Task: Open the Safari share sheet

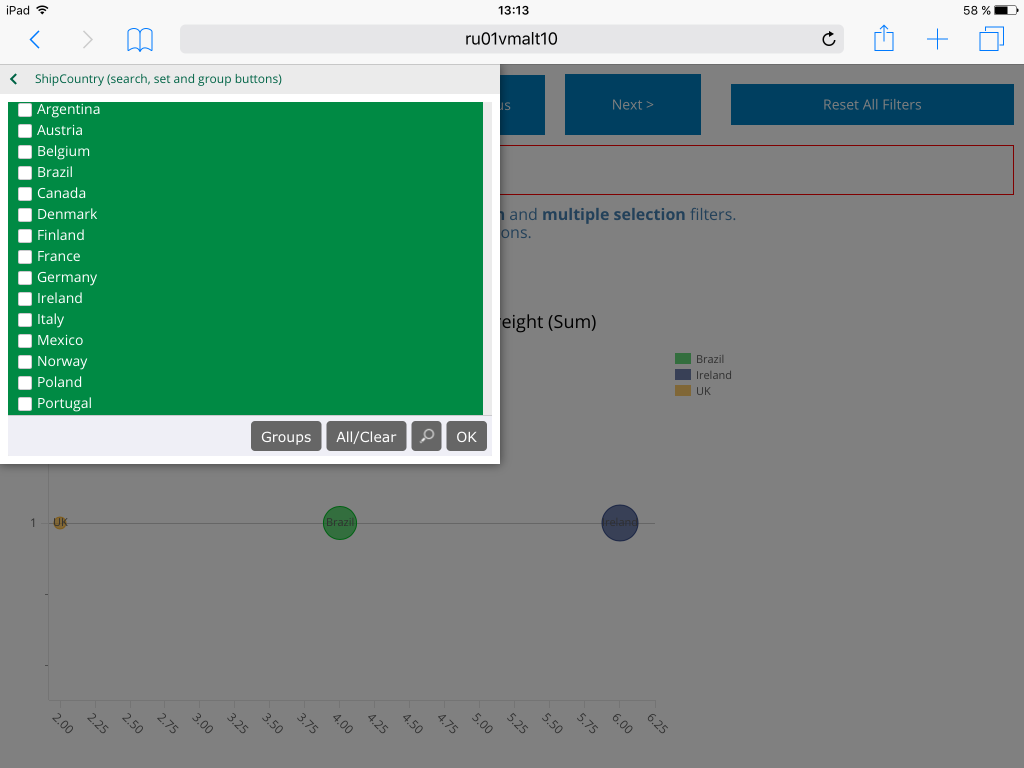Action: pyautogui.click(x=883, y=39)
